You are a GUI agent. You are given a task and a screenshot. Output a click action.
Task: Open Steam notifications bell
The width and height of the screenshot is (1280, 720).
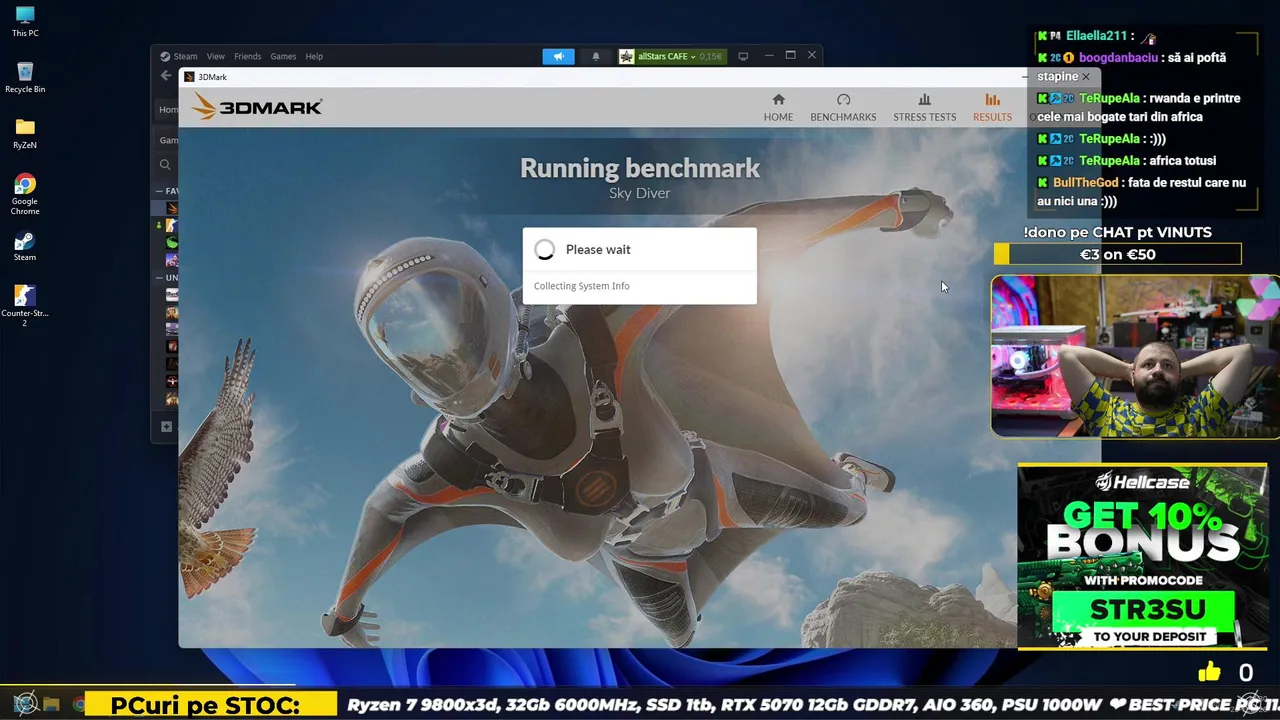(x=595, y=56)
